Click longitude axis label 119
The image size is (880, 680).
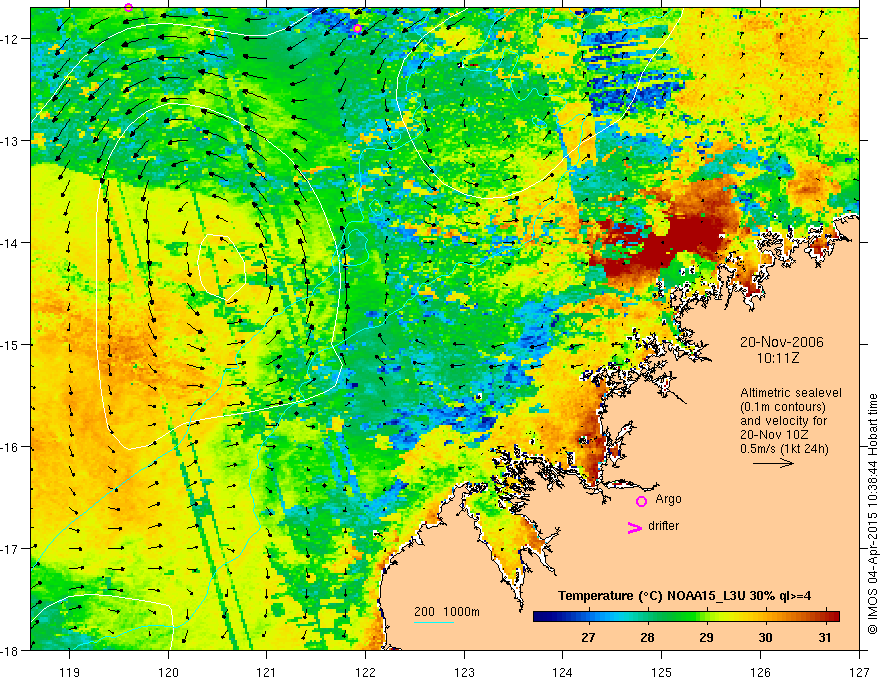70,672
